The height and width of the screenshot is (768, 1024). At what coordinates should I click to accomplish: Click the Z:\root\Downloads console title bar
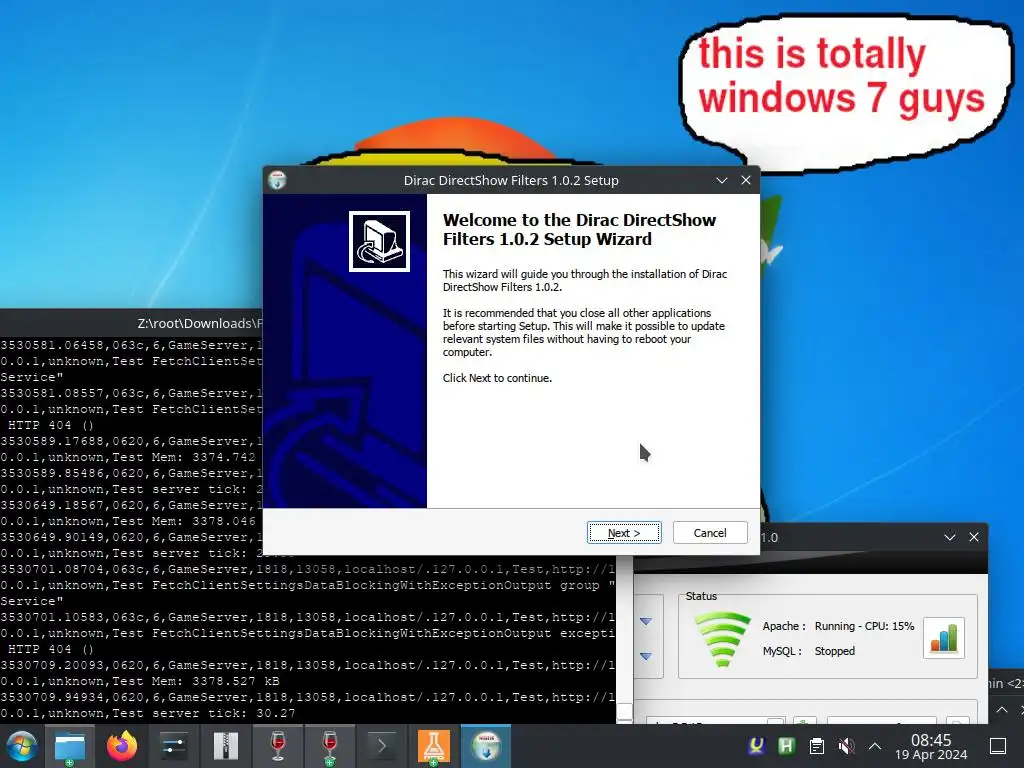[x=131, y=323]
